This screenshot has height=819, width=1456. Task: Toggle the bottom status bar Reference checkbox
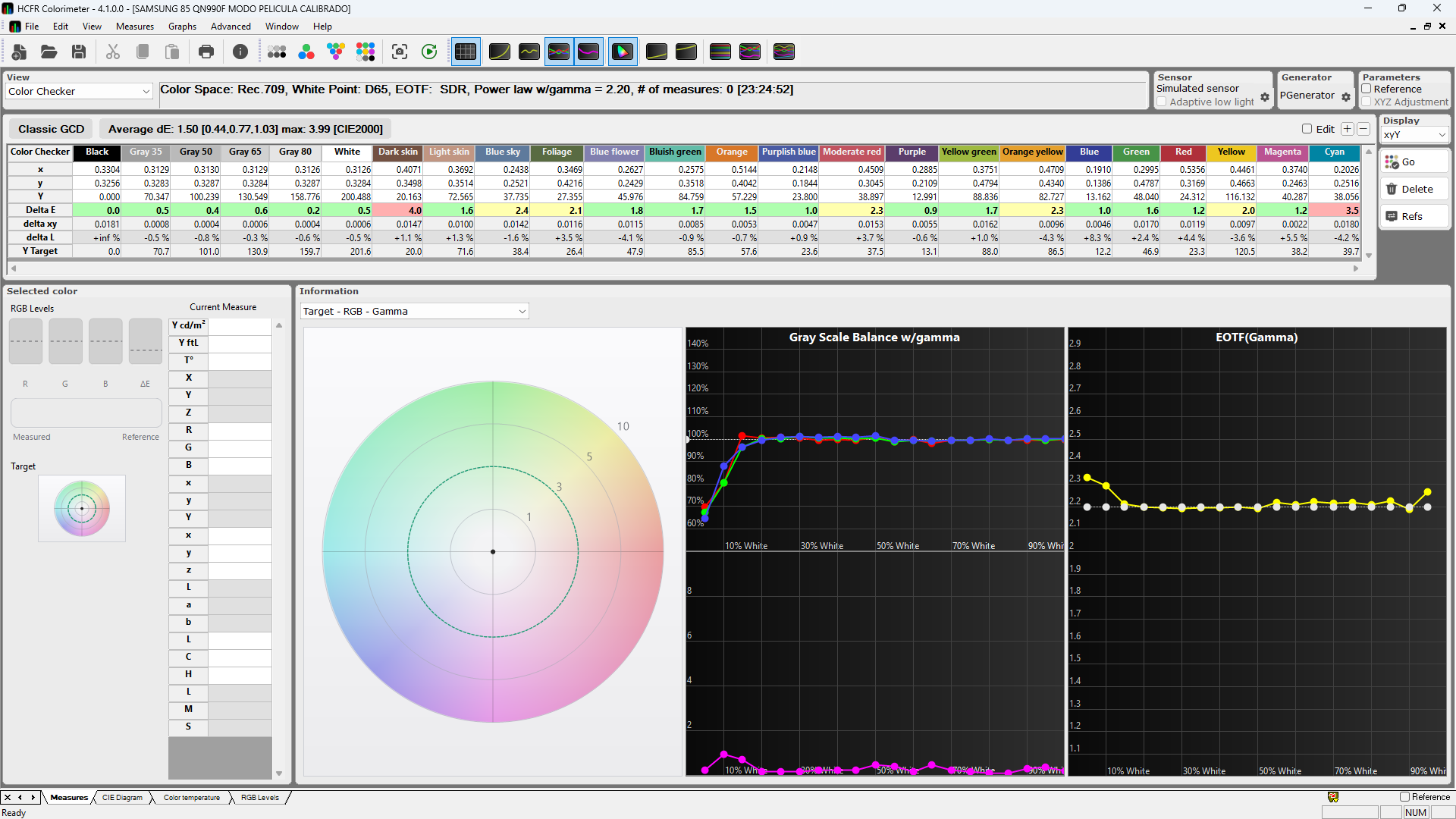(x=1405, y=797)
